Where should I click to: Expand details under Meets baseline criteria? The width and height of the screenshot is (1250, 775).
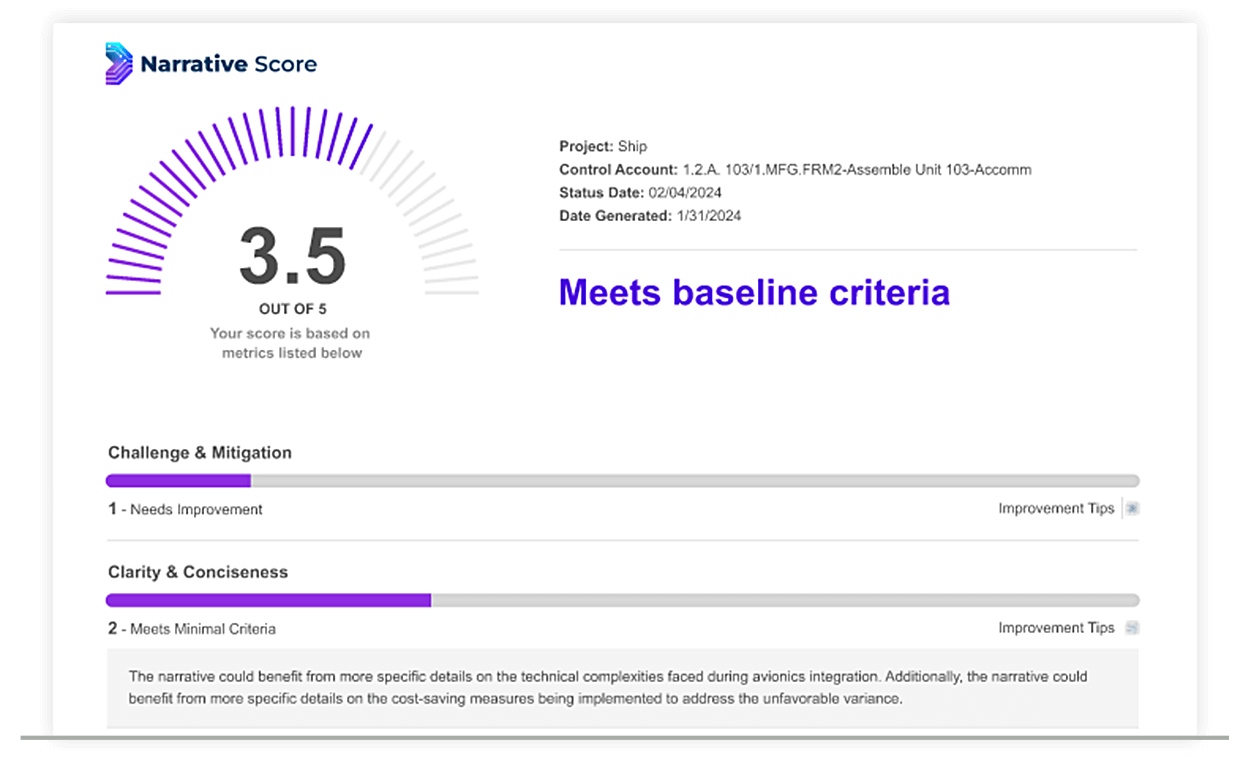754,293
